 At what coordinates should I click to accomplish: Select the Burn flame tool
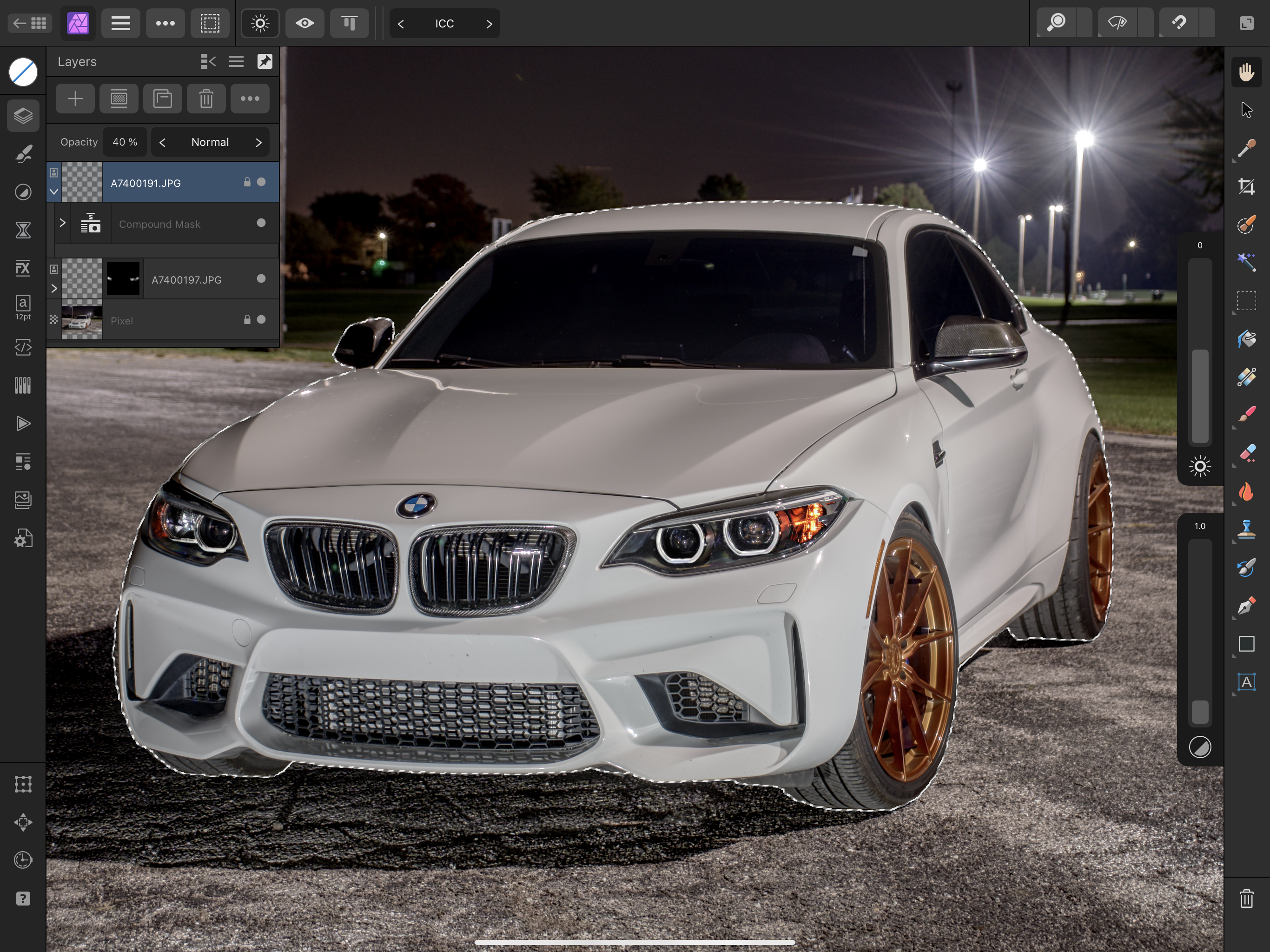pyautogui.click(x=1246, y=491)
